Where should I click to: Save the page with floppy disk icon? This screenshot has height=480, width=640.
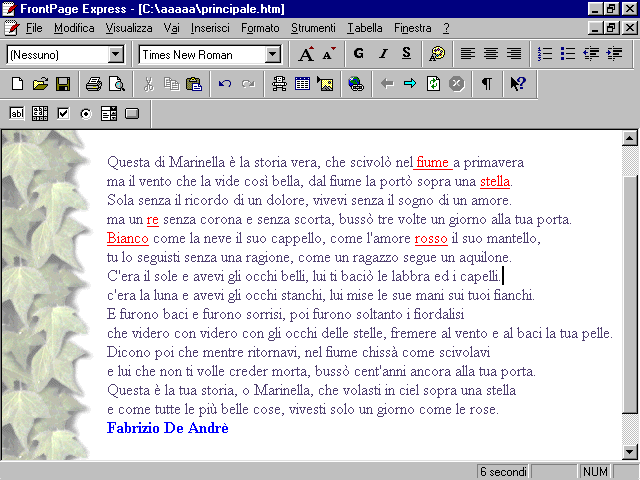coord(63,84)
